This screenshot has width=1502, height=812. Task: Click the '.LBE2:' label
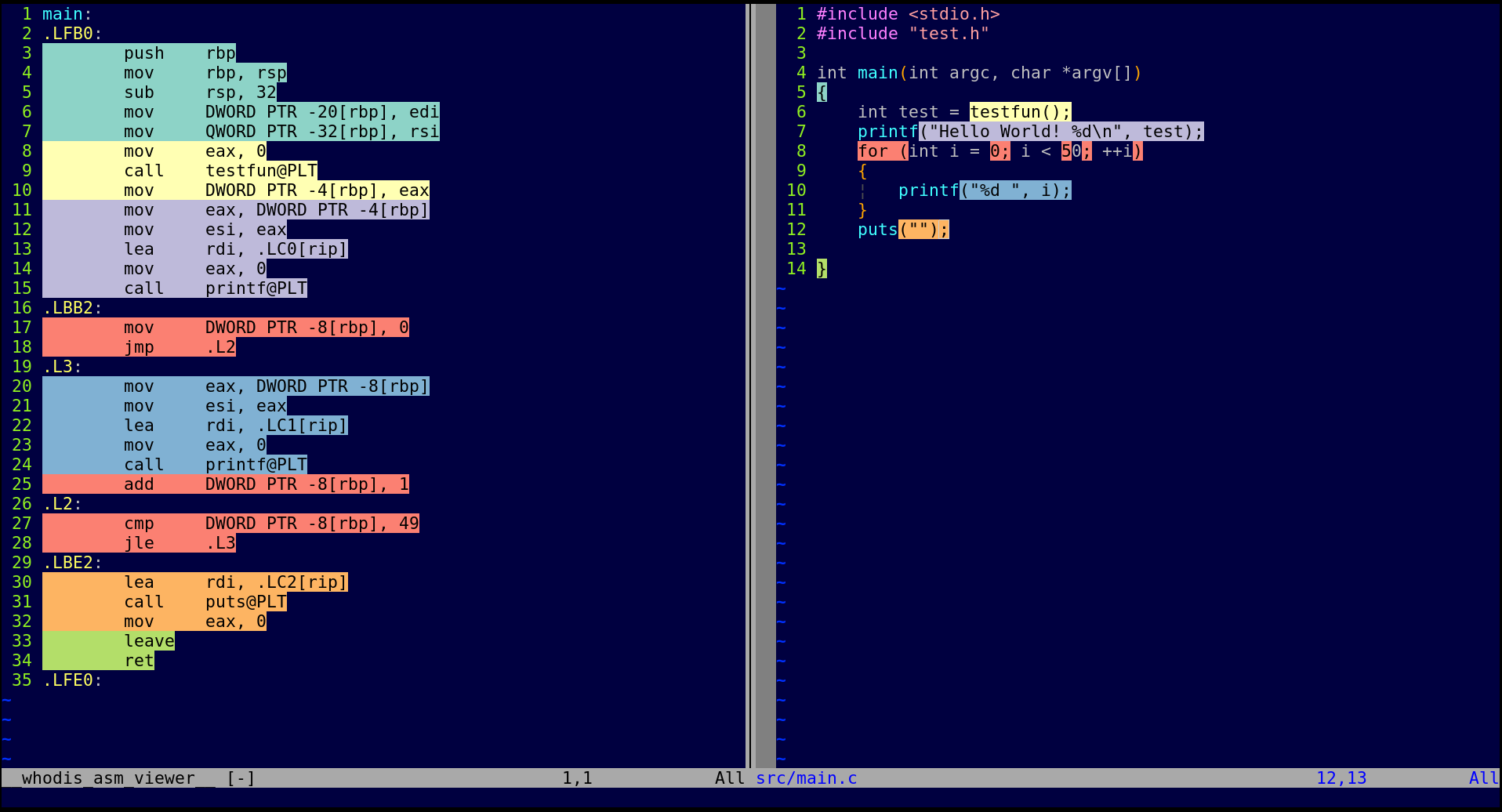72,563
